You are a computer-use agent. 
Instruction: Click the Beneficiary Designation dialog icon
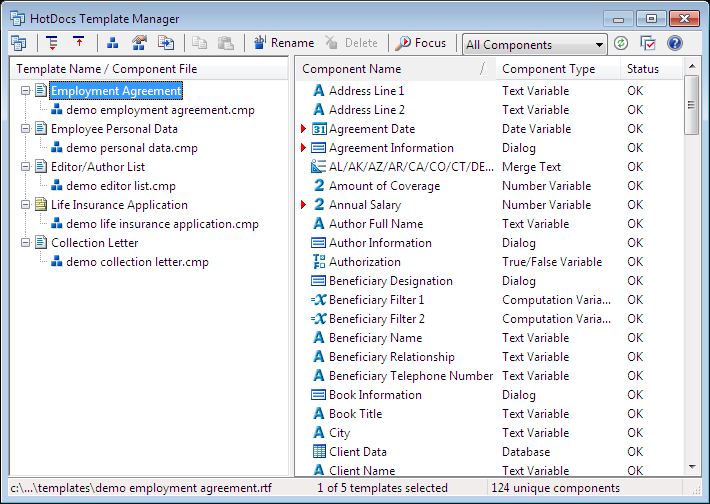(x=319, y=281)
